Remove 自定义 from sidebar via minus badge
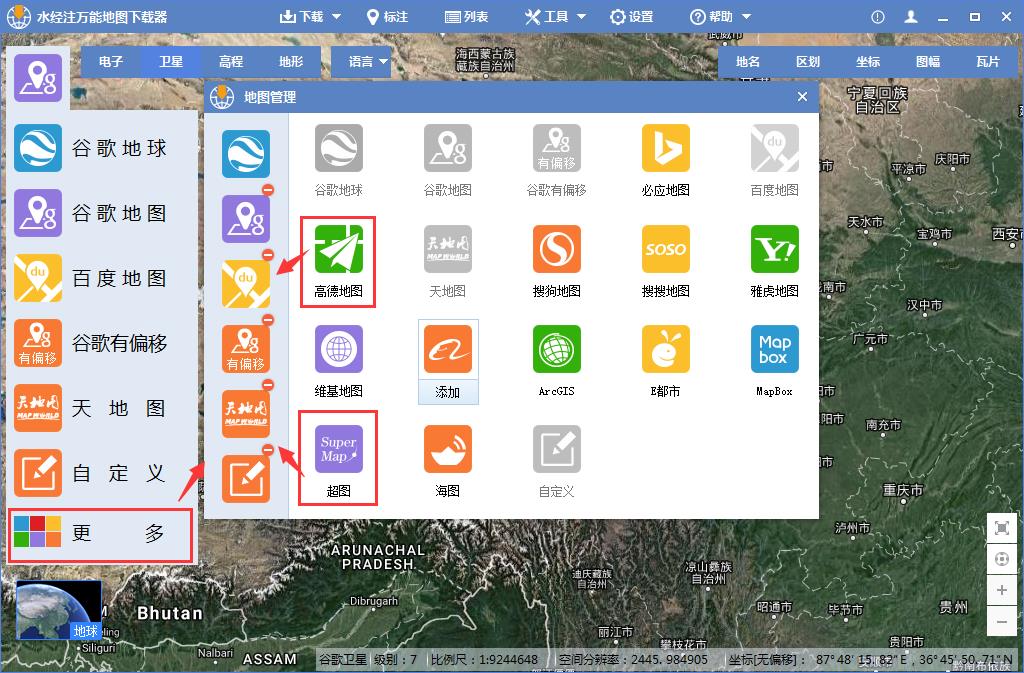This screenshot has width=1024, height=673. [268, 450]
